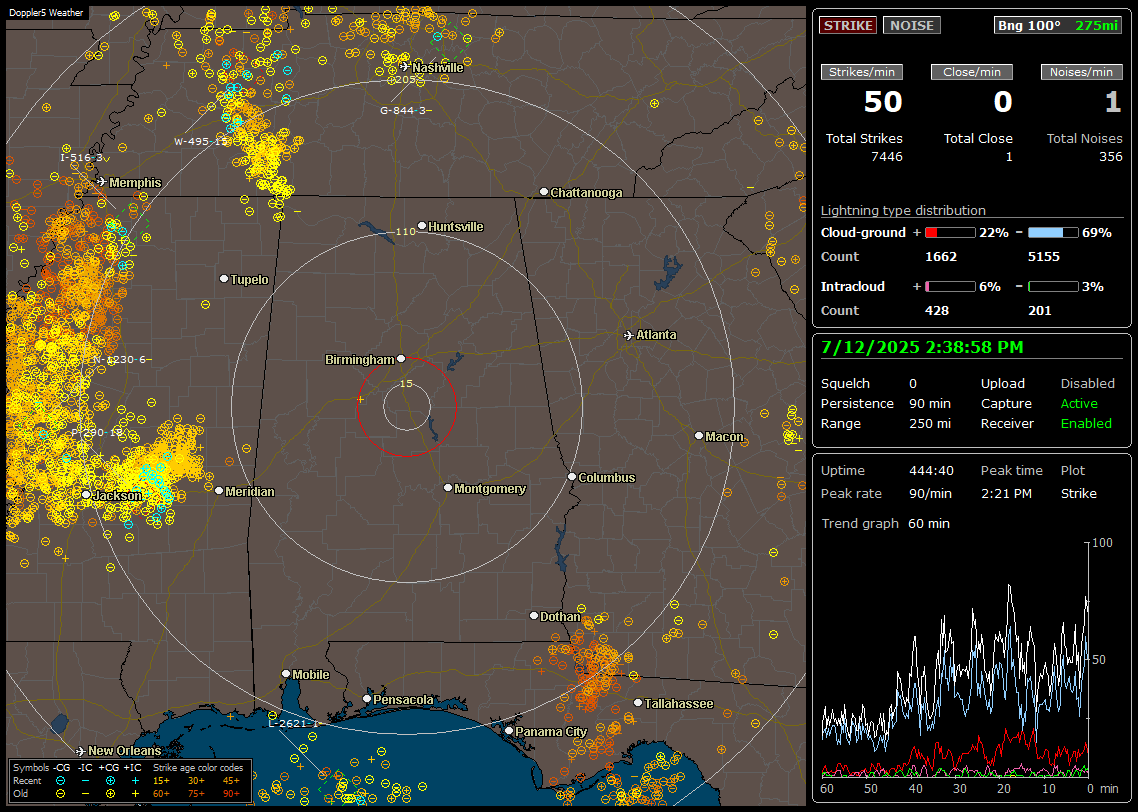Click the Columbus city dot

click(572, 477)
